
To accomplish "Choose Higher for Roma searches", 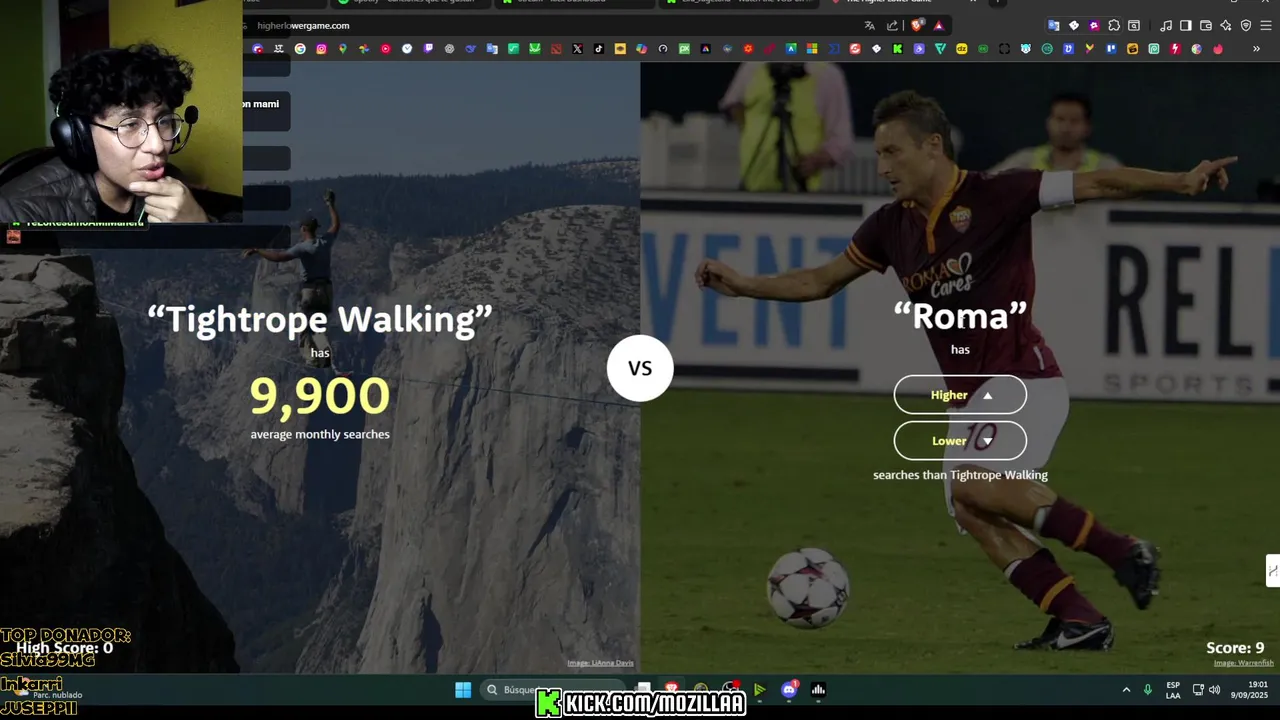I will 960,395.
